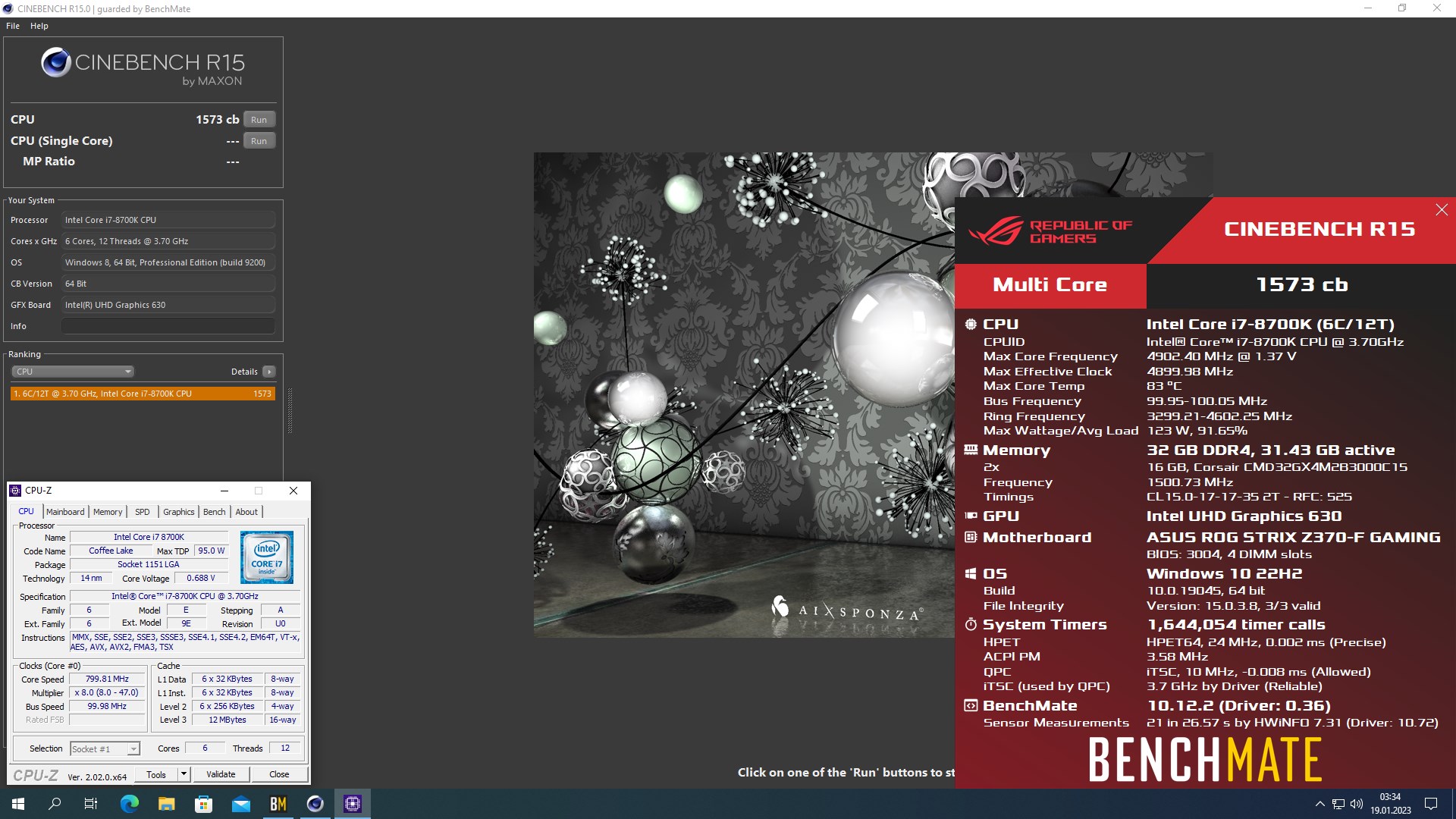Switch to the About tab in CPU-Z
Screen dimensions: 1456x819
click(x=246, y=512)
